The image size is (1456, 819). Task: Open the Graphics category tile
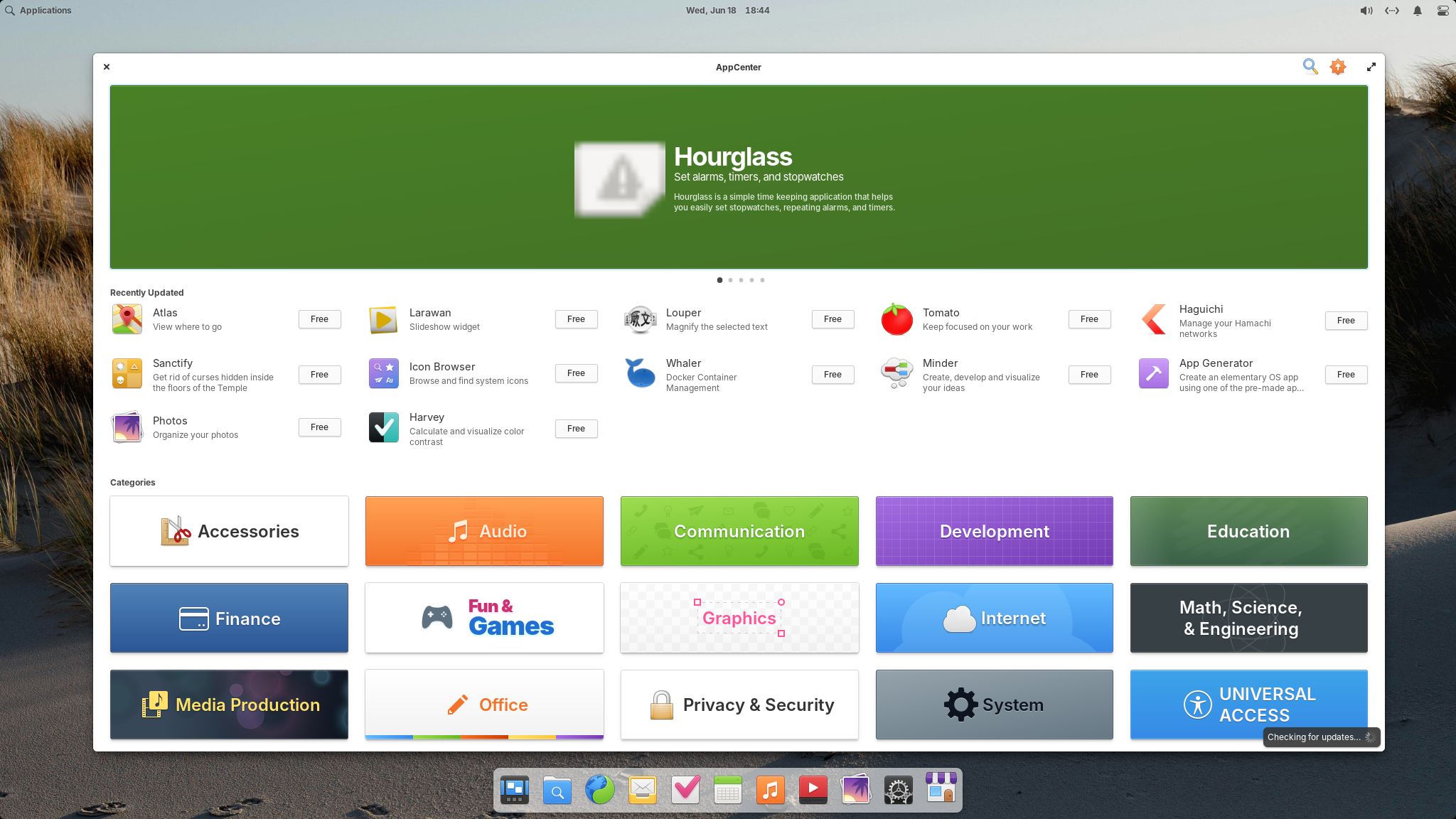(739, 618)
